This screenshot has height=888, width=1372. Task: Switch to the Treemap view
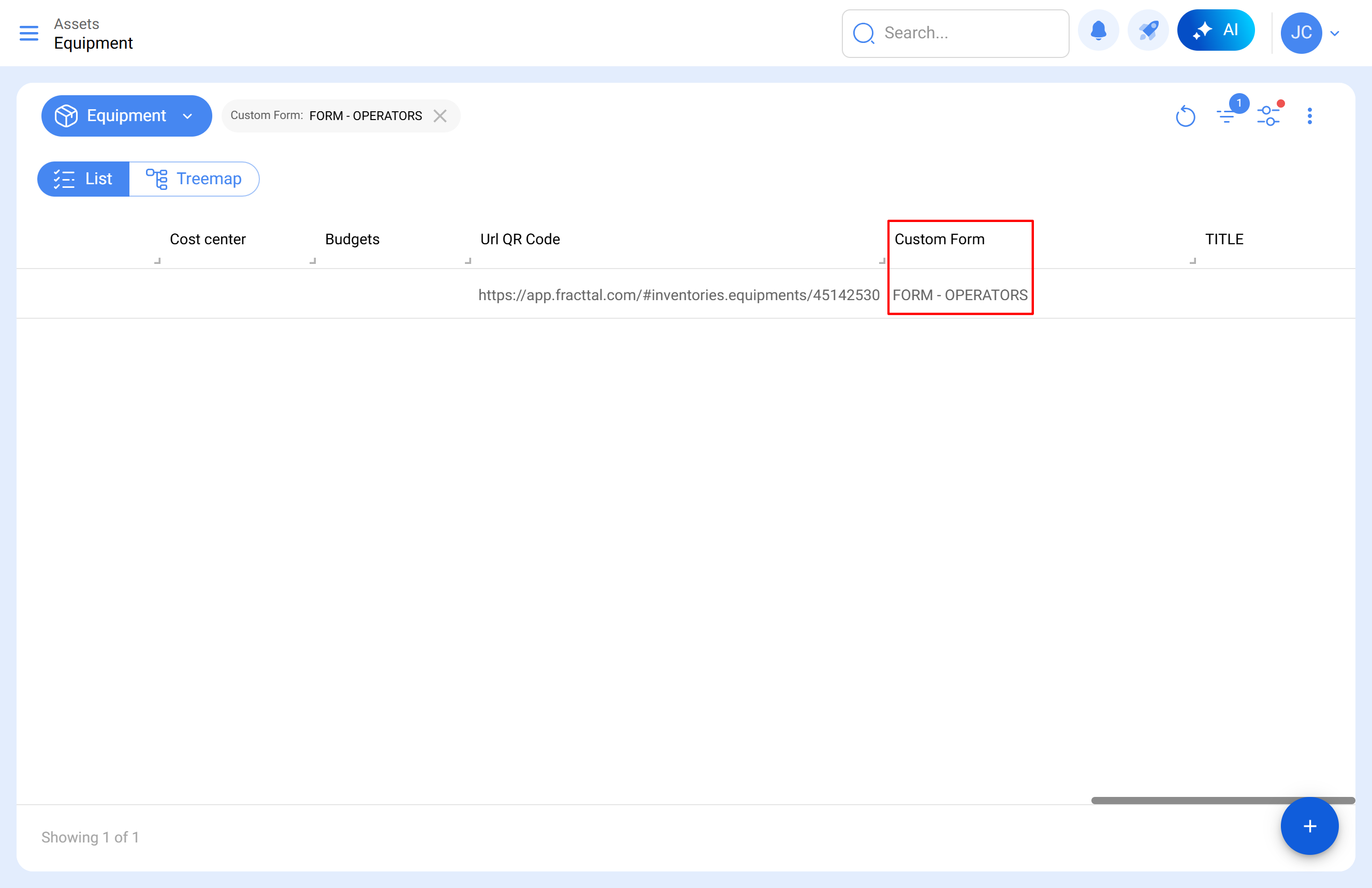pyautogui.click(x=194, y=179)
